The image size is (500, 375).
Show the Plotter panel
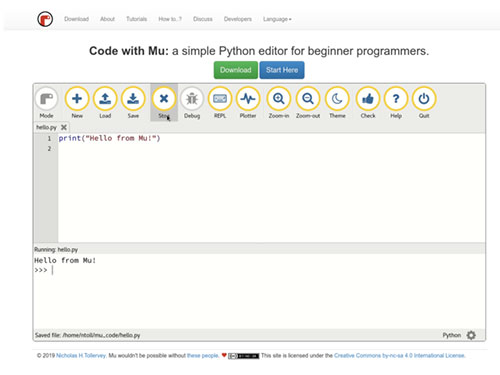pos(248,99)
